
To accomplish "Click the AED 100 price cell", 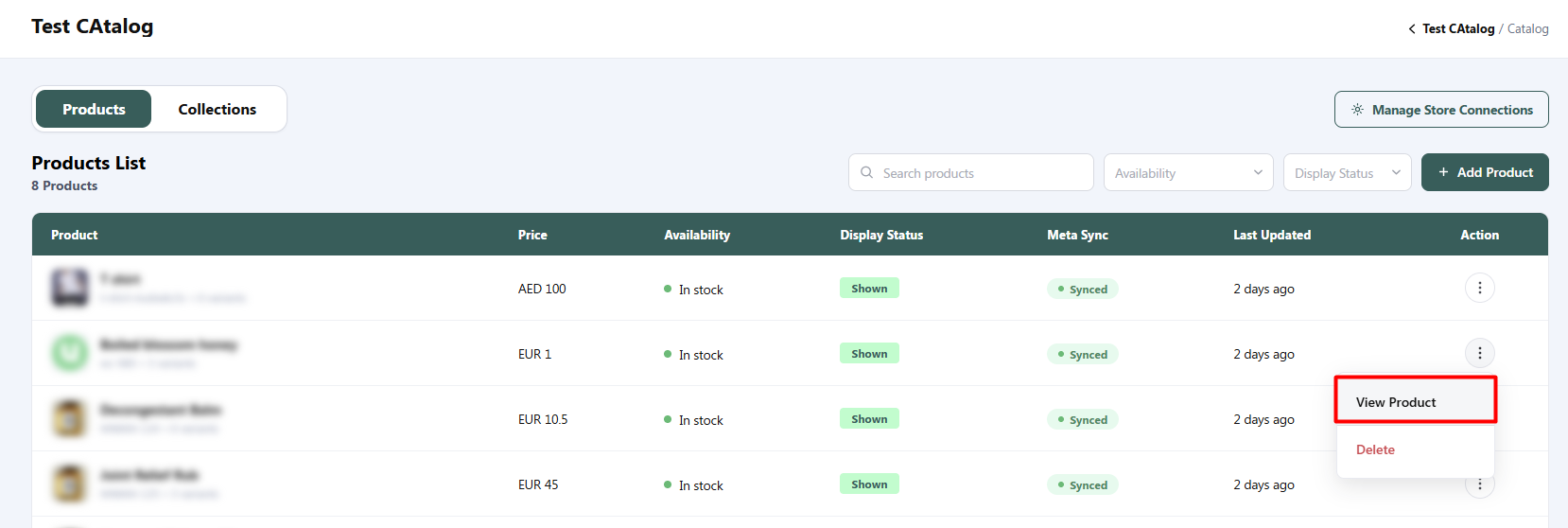I will 542,289.
